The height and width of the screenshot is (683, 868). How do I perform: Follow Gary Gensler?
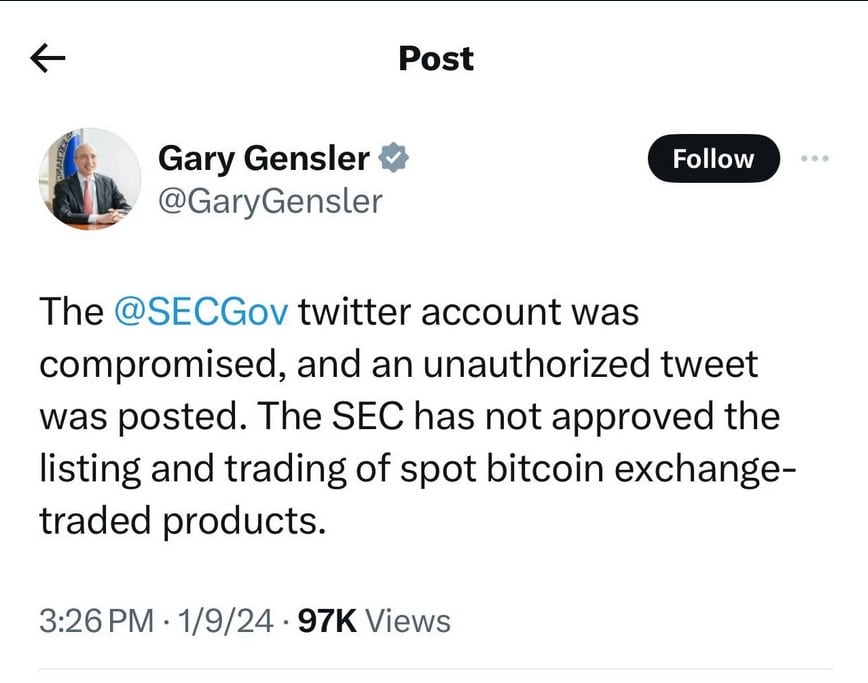712,158
